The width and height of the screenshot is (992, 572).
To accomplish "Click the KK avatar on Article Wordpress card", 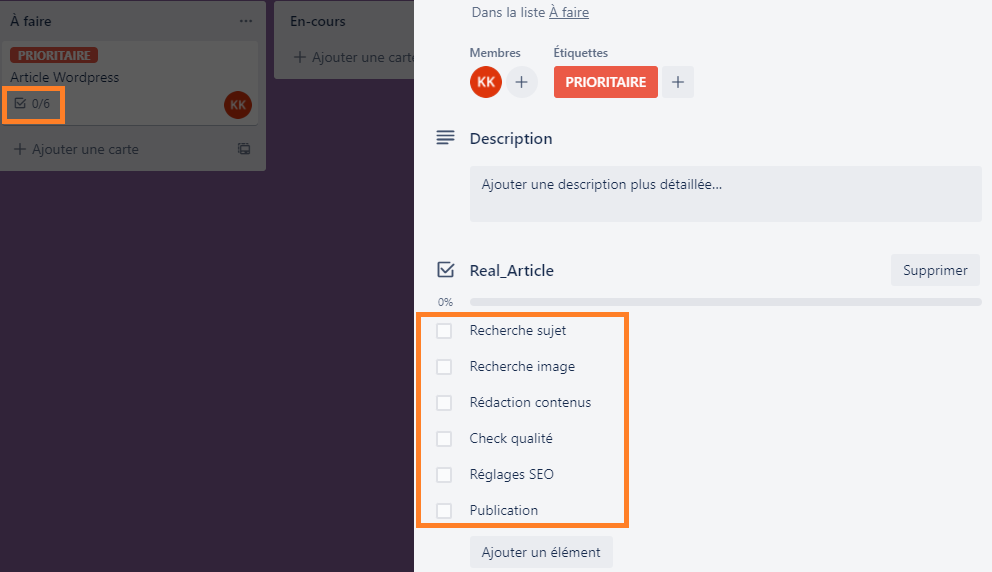I will pos(238,105).
